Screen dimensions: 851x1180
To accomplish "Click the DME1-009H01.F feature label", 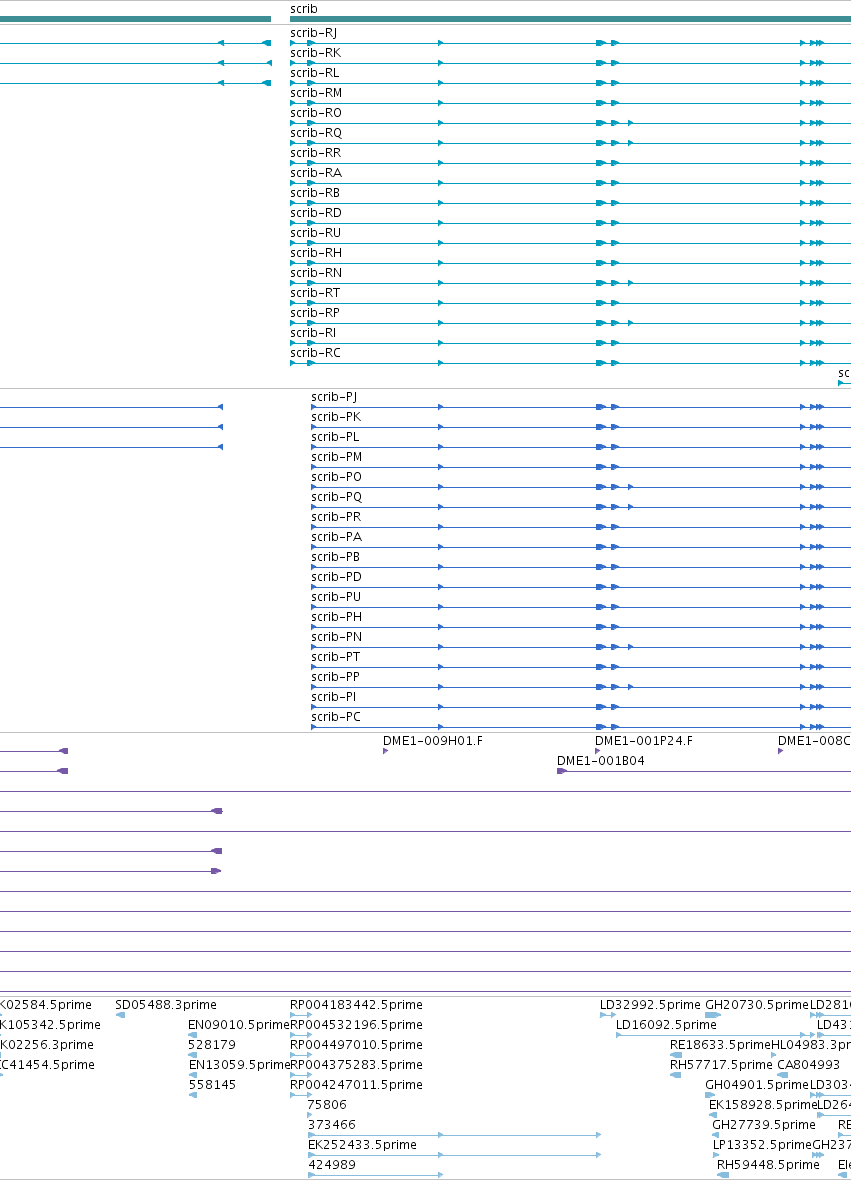I will pyautogui.click(x=433, y=741).
